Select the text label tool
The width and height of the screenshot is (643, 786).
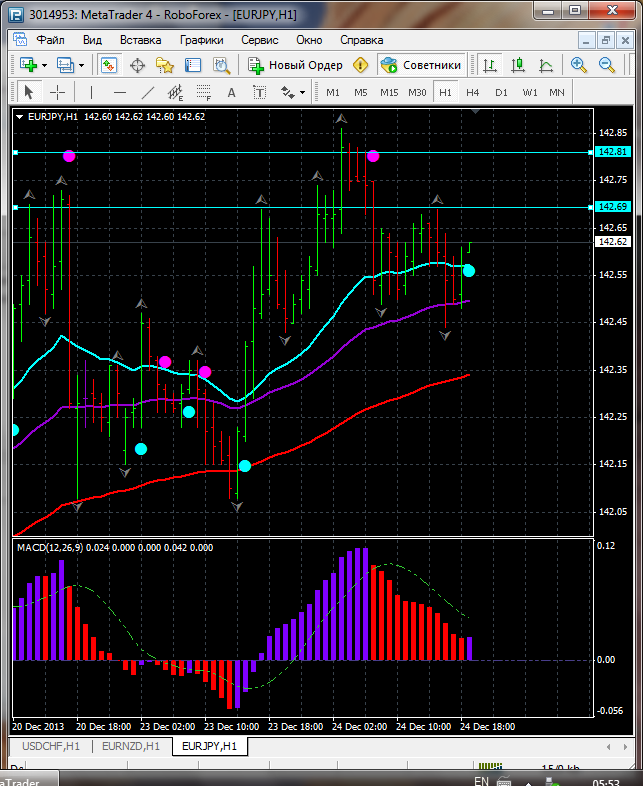(x=232, y=92)
